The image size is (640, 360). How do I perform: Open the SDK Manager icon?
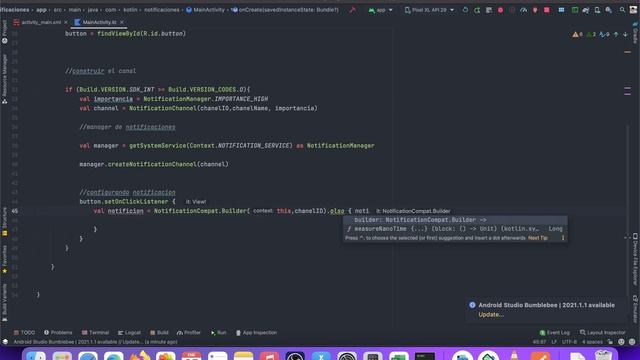coord(609,10)
